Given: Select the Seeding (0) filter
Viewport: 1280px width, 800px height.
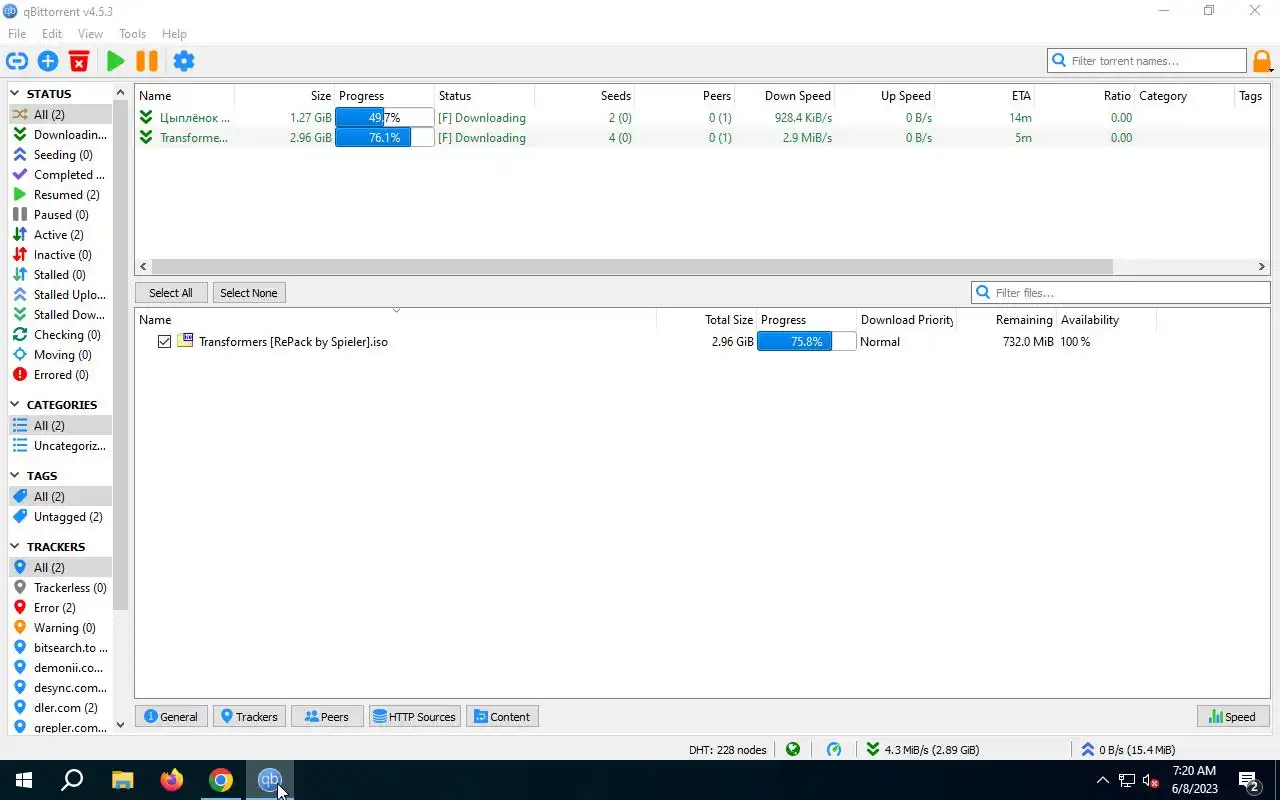Looking at the screenshot, I should (60, 155).
